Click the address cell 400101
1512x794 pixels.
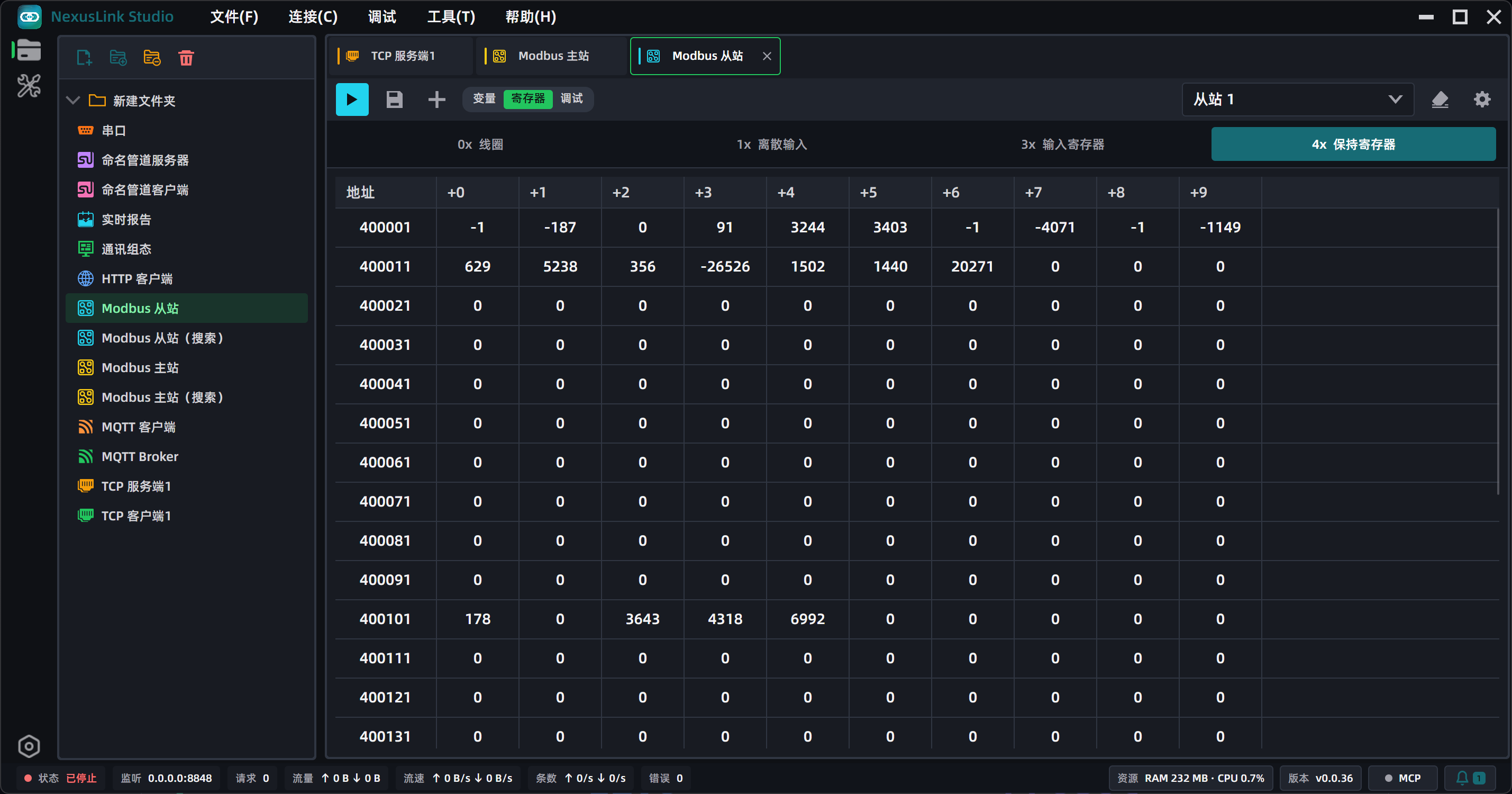click(x=385, y=619)
